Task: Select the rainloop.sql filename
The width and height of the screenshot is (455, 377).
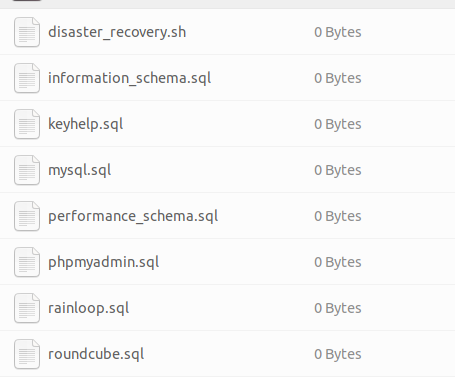Action: point(89,308)
